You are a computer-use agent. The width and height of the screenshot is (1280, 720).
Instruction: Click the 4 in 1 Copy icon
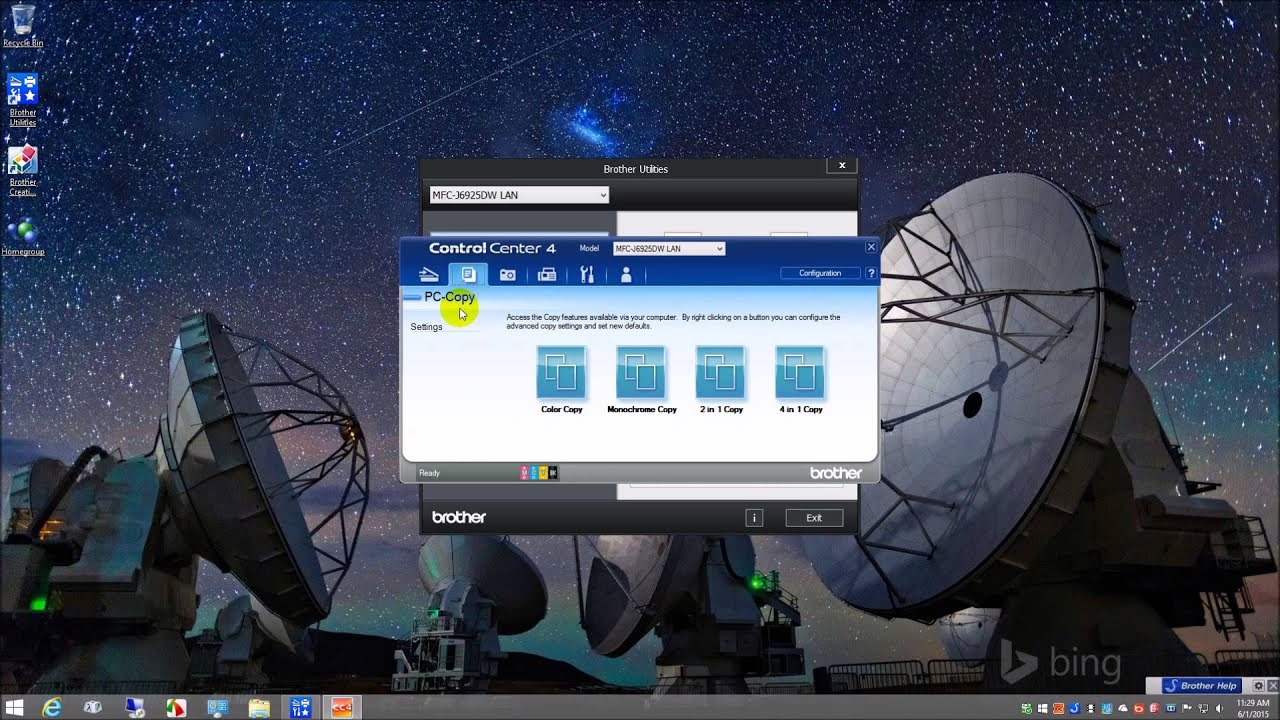[x=800, y=372]
